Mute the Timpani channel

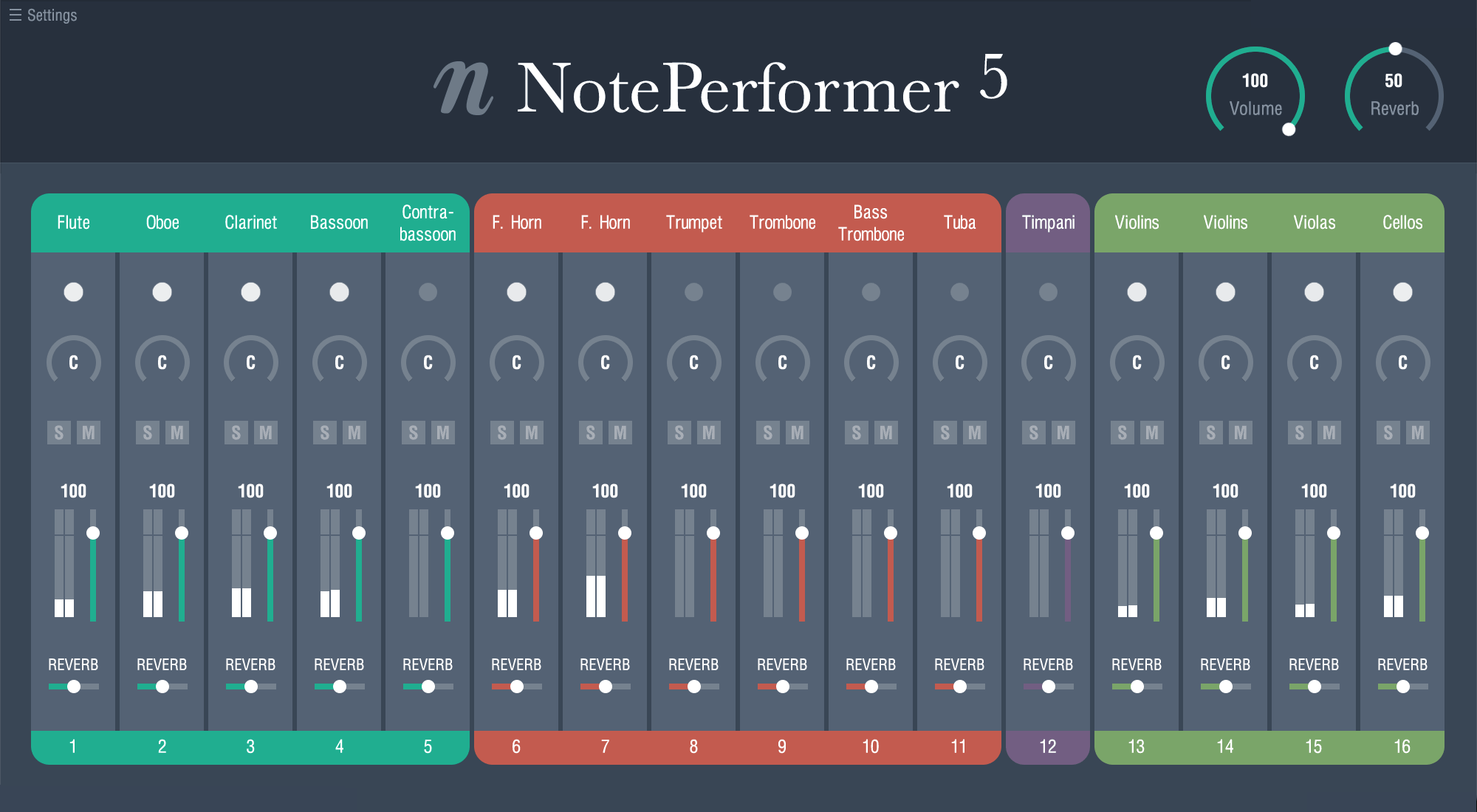pyautogui.click(x=1063, y=433)
